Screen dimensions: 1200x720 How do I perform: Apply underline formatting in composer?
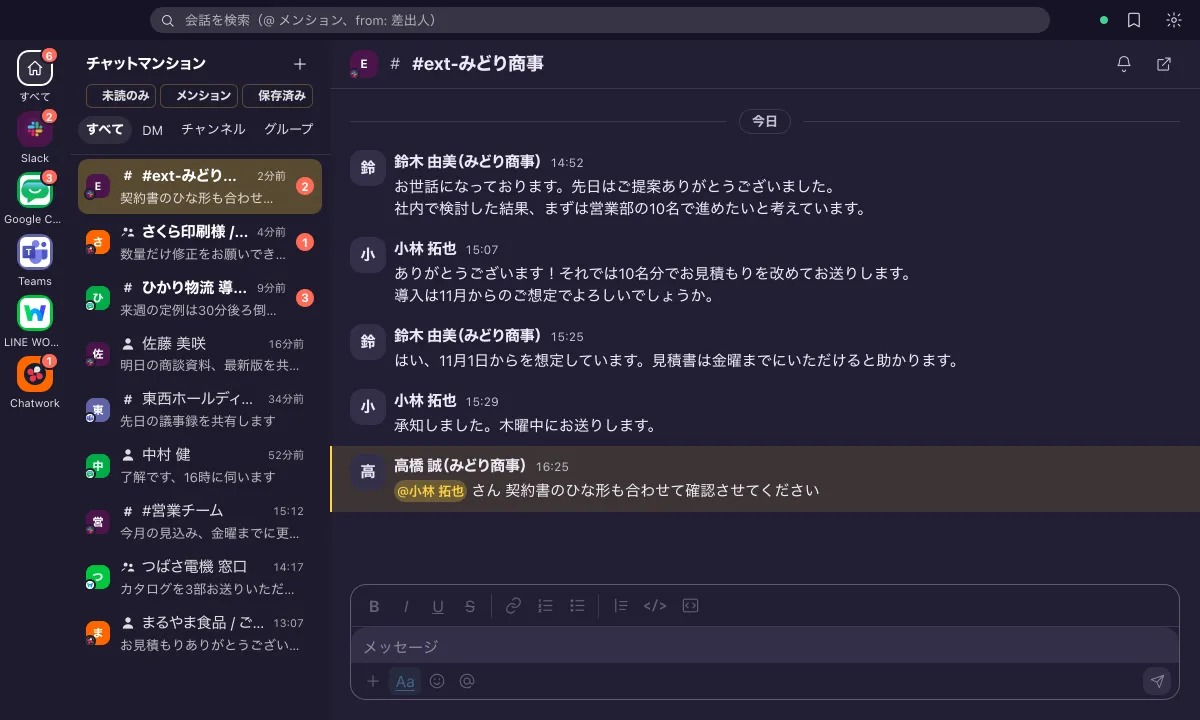[x=438, y=606]
